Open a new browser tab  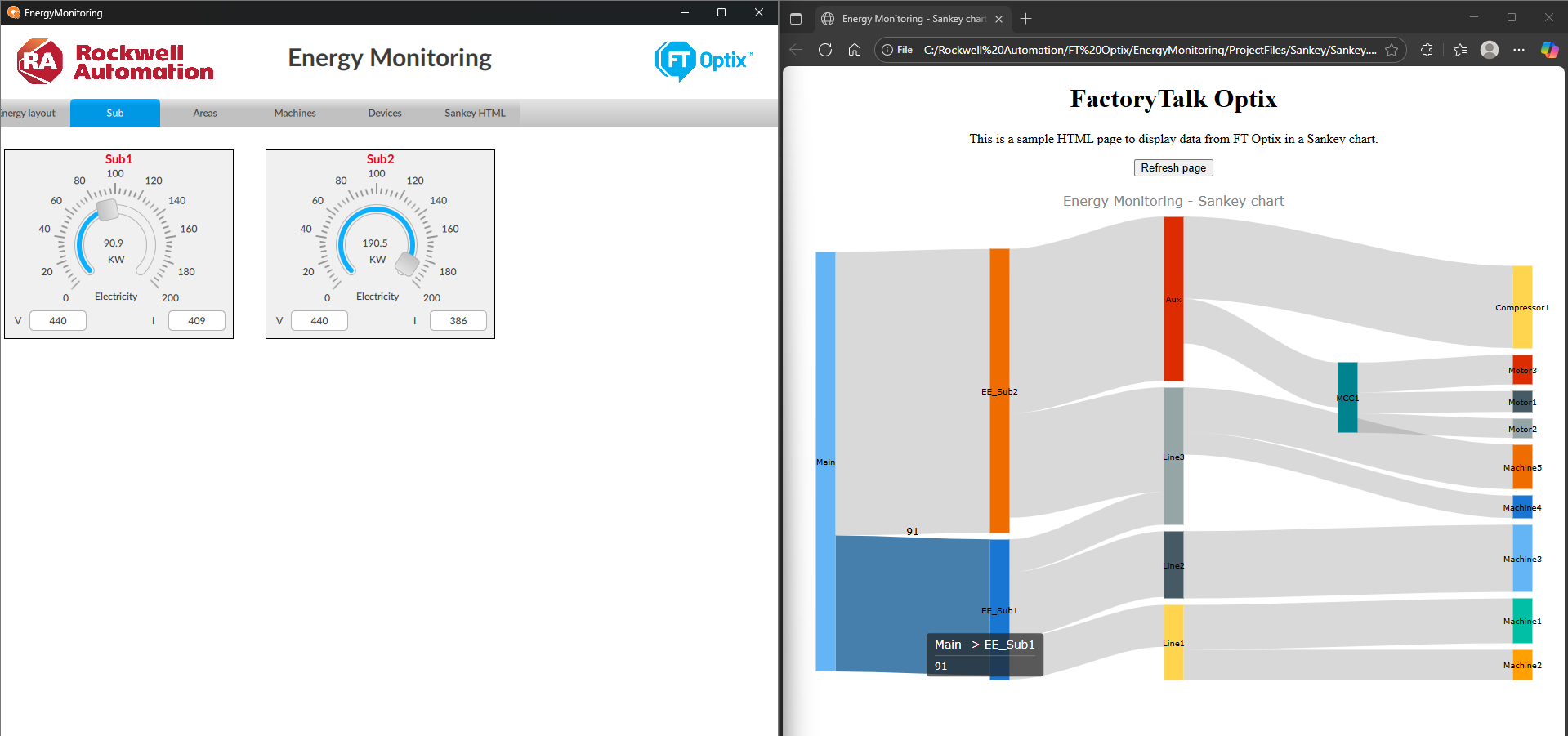1026,19
